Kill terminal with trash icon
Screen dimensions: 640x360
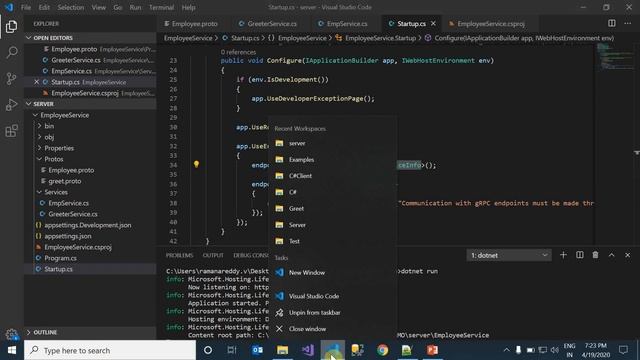[595, 255]
